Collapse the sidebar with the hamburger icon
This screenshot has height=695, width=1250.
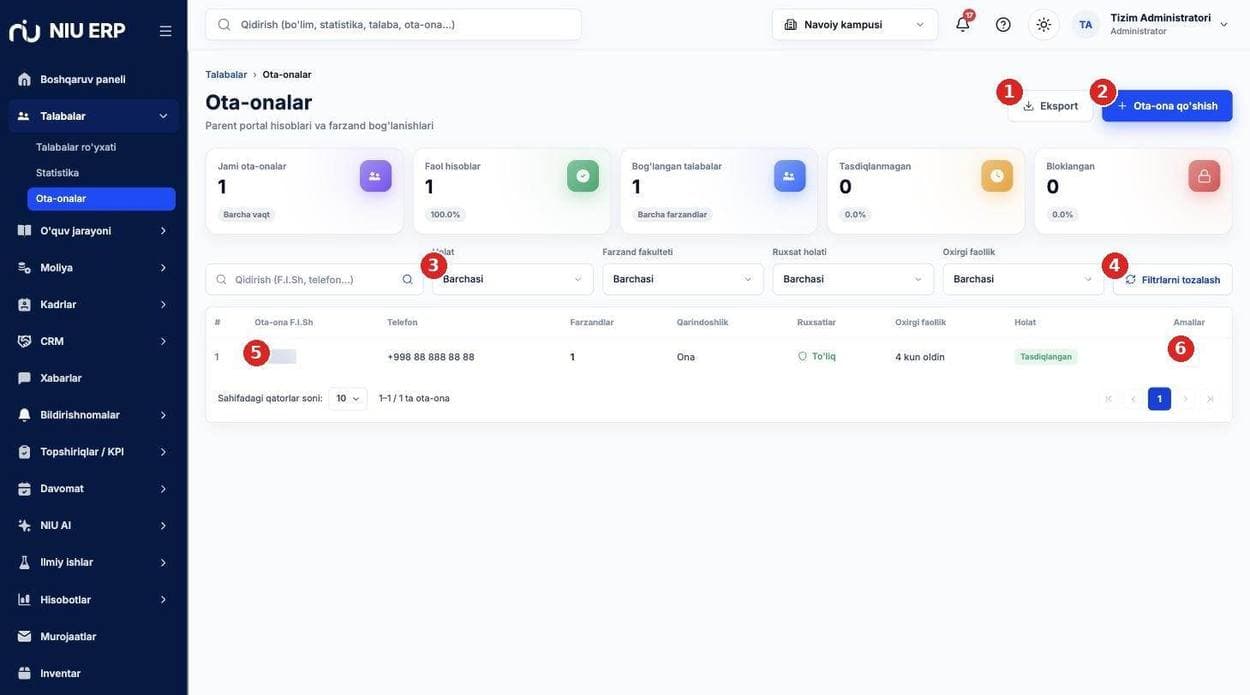165,31
